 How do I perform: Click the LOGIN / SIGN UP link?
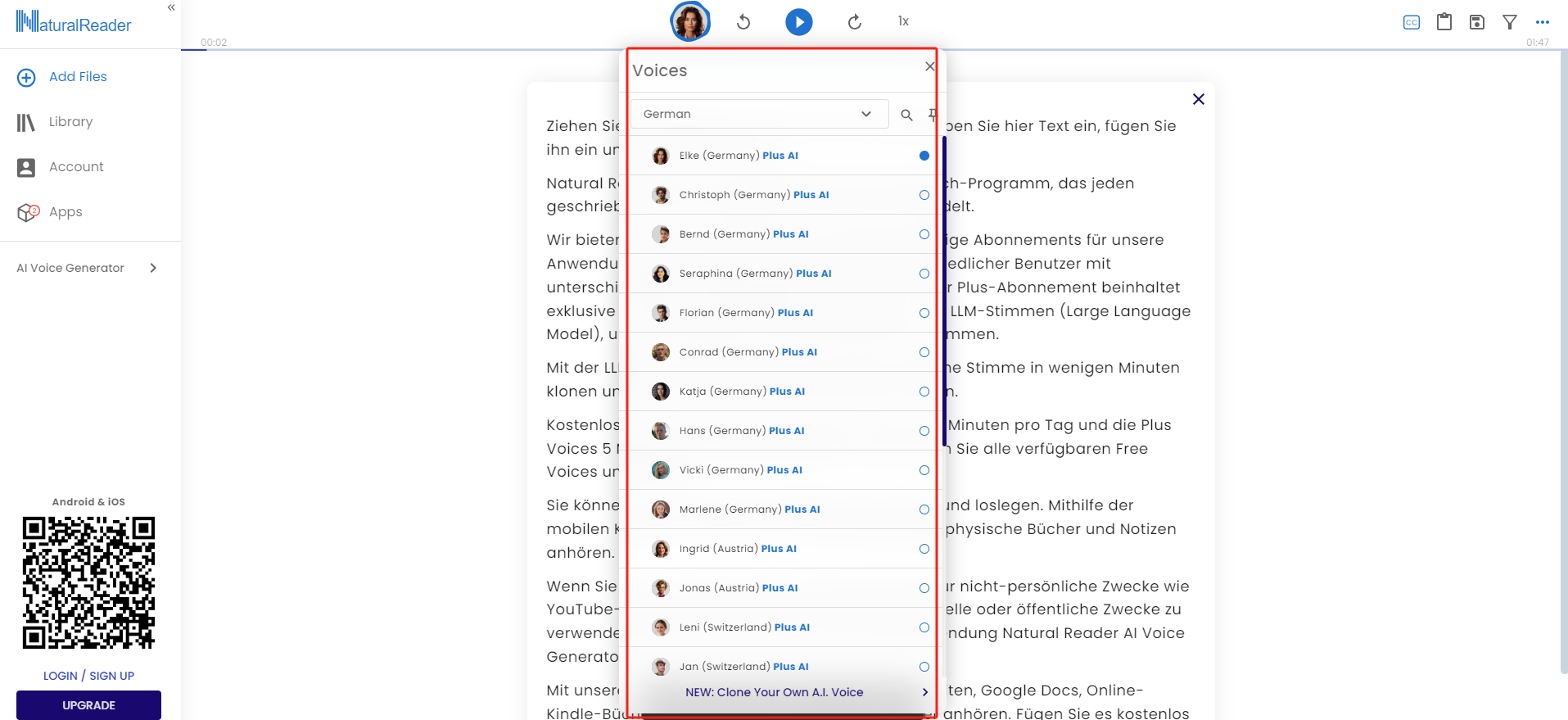[88, 676]
